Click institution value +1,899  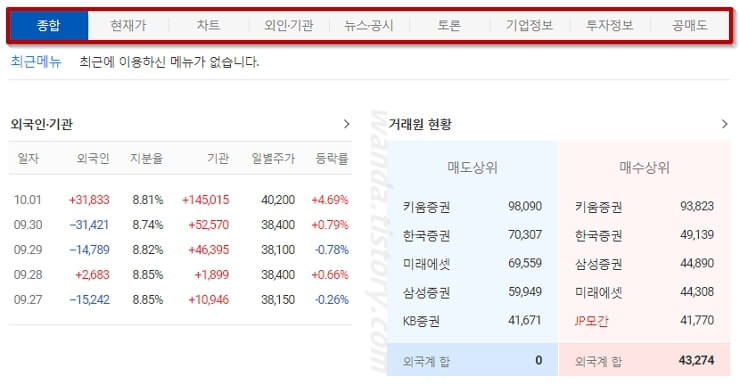coord(211,275)
